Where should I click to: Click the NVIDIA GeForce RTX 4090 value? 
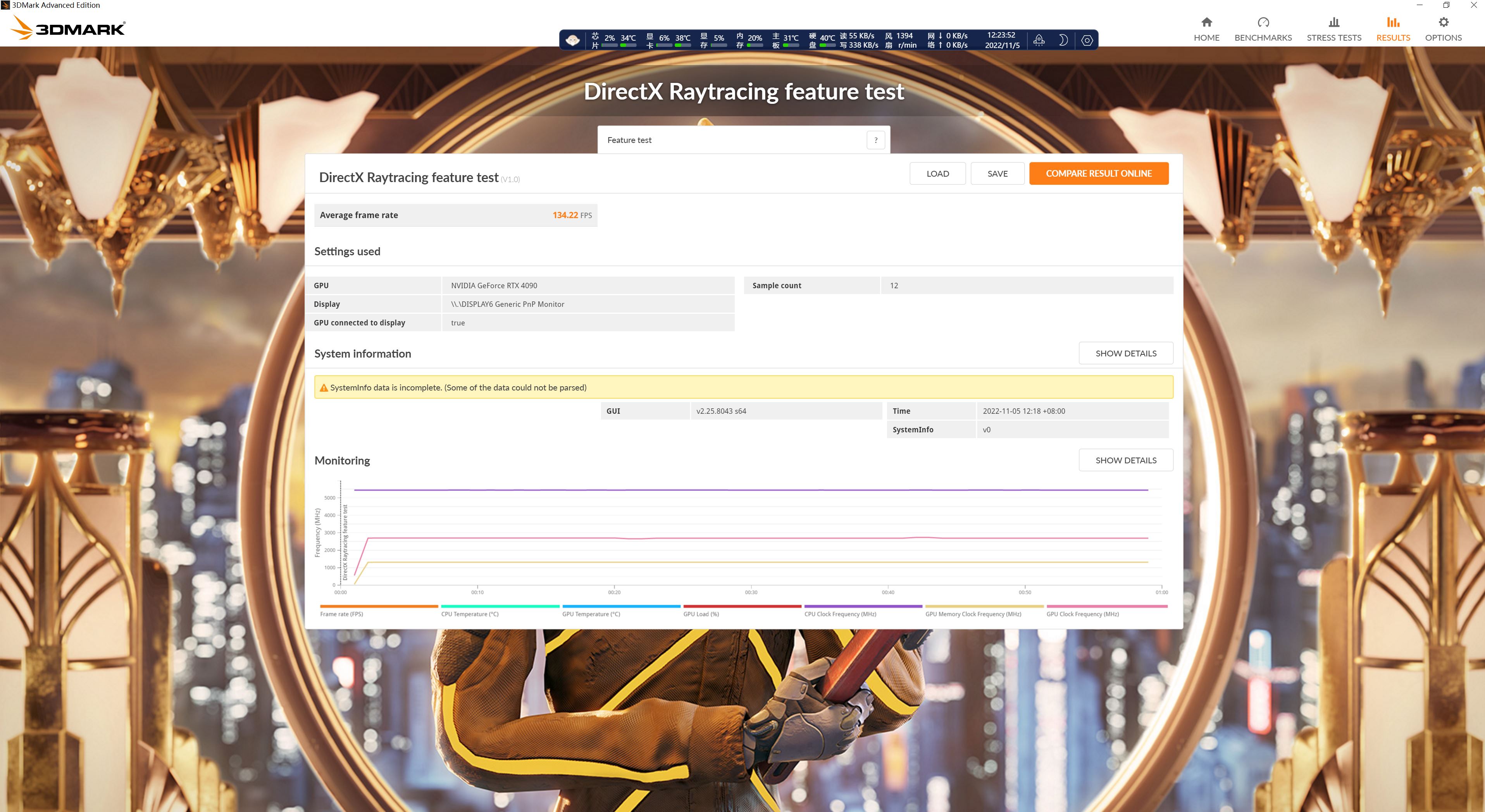pyautogui.click(x=493, y=285)
